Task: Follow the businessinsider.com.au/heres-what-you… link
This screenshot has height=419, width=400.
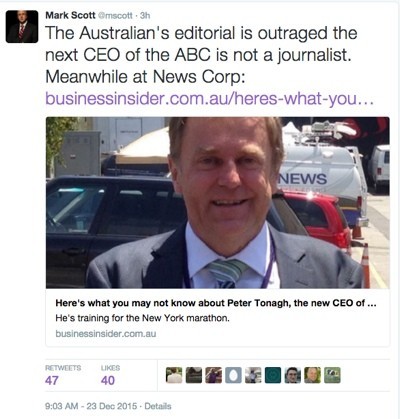Action: tap(210, 99)
